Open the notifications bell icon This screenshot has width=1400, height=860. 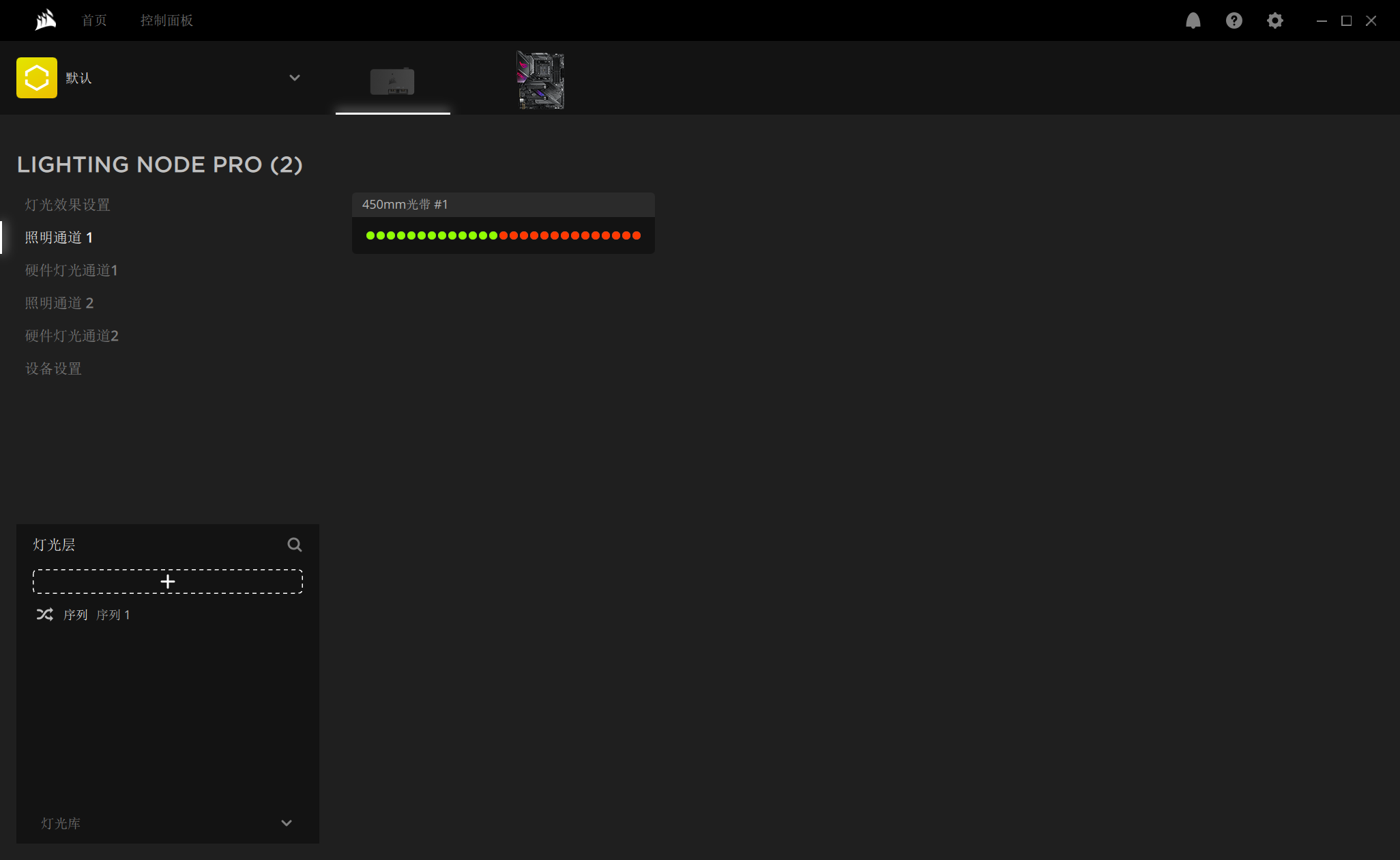pyautogui.click(x=1193, y=20)
